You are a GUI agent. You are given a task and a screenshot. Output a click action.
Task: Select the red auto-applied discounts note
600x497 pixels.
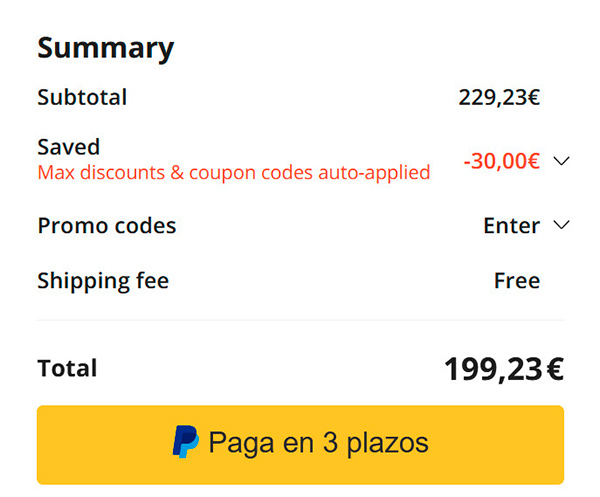[233, 172]
